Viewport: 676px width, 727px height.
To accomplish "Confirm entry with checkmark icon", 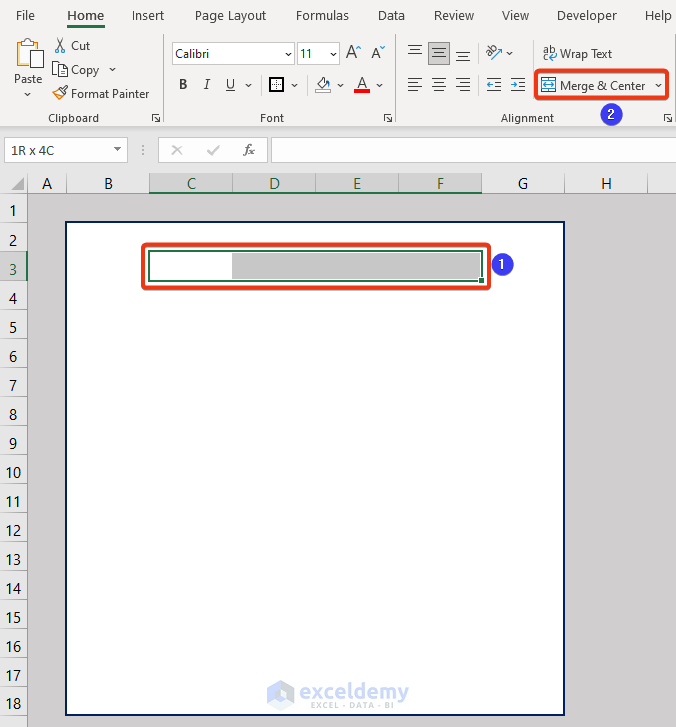I will (x=213, y=150).
